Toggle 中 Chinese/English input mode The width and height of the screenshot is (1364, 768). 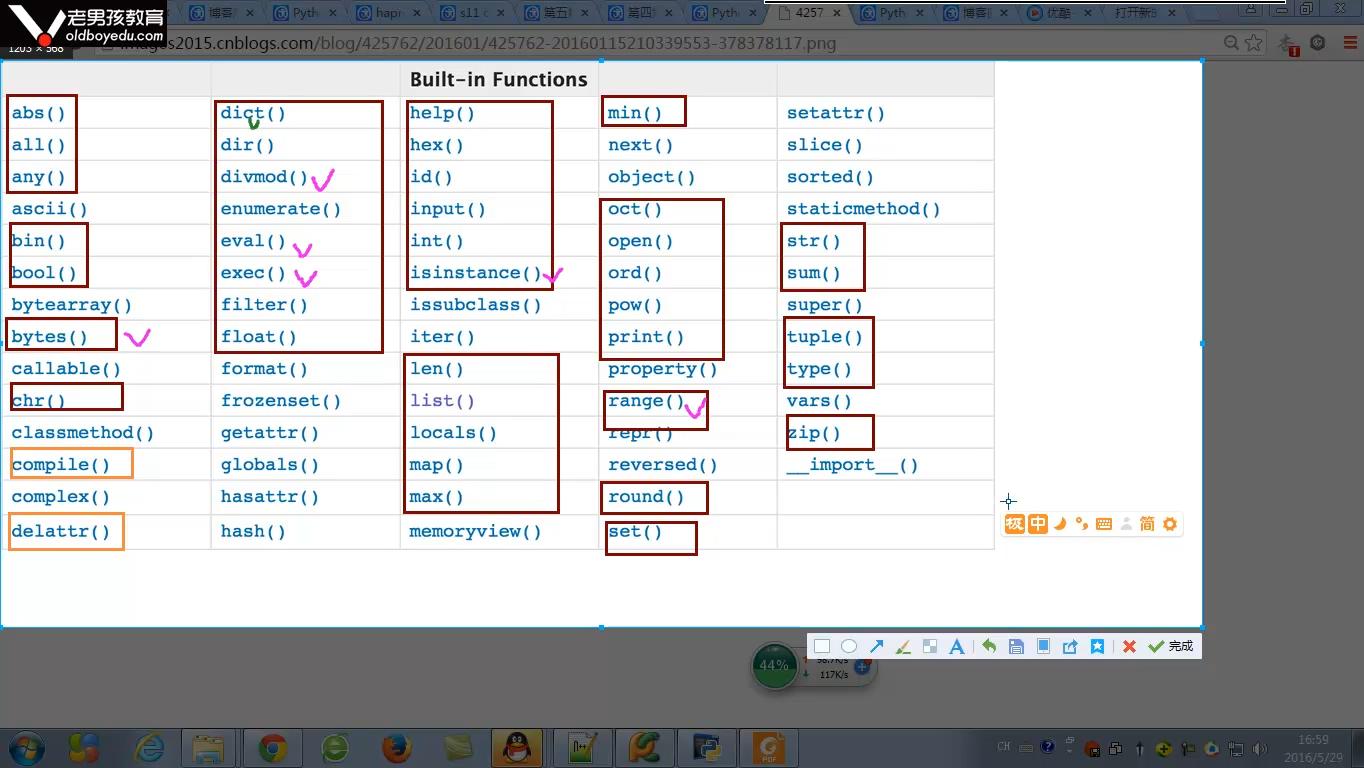pos(1038,524)
